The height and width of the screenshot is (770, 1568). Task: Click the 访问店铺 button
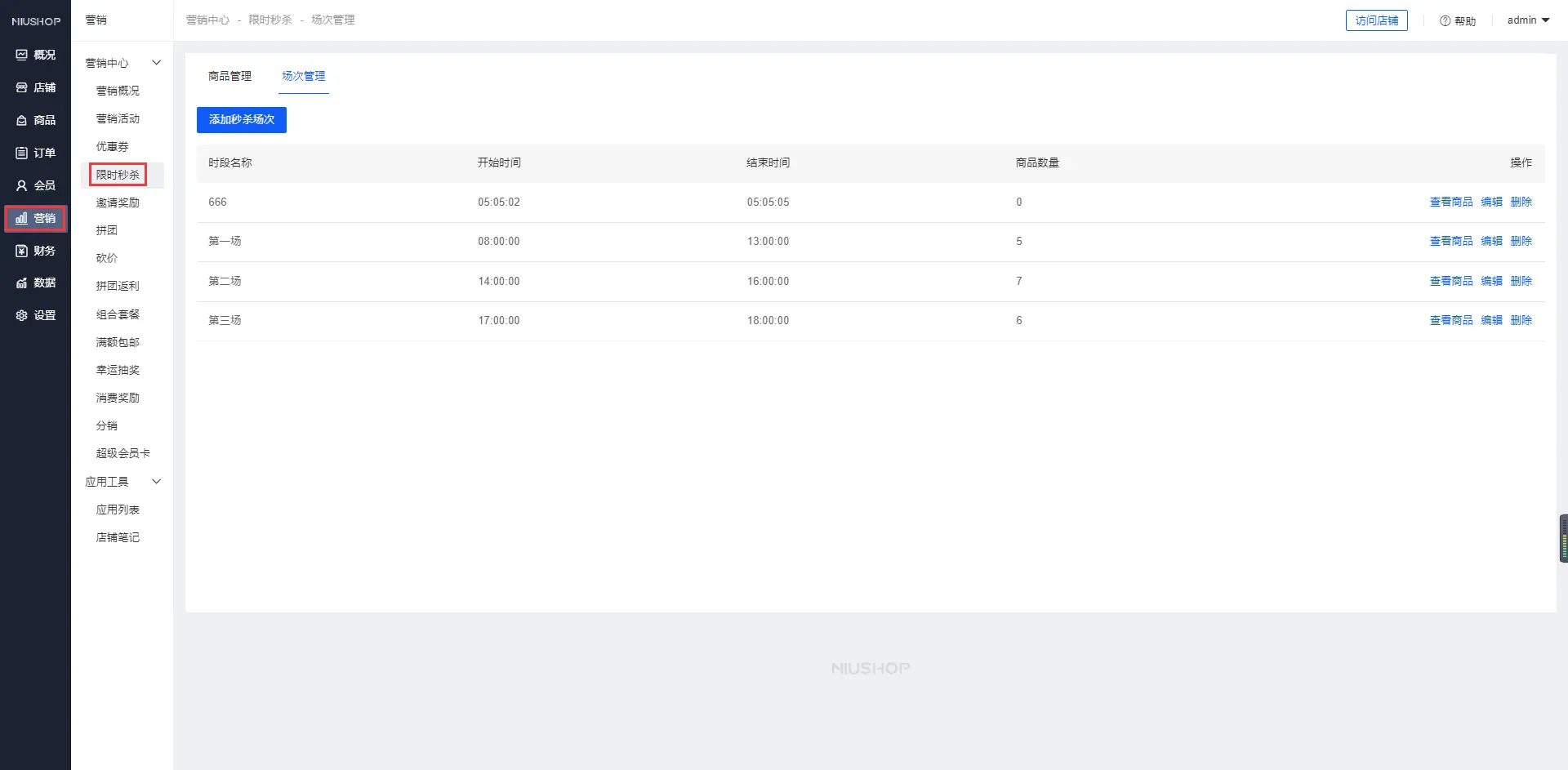[x=1376, y=20]
